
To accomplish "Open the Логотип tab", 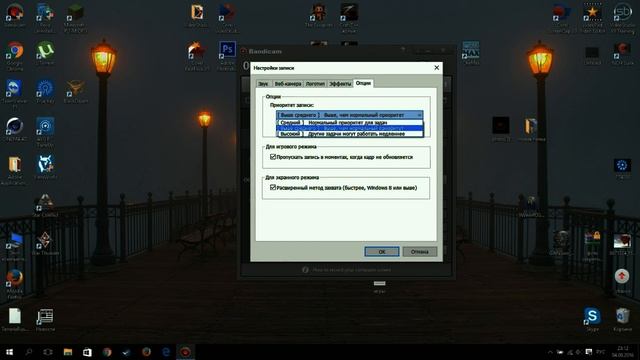I will tap(315, 84).
